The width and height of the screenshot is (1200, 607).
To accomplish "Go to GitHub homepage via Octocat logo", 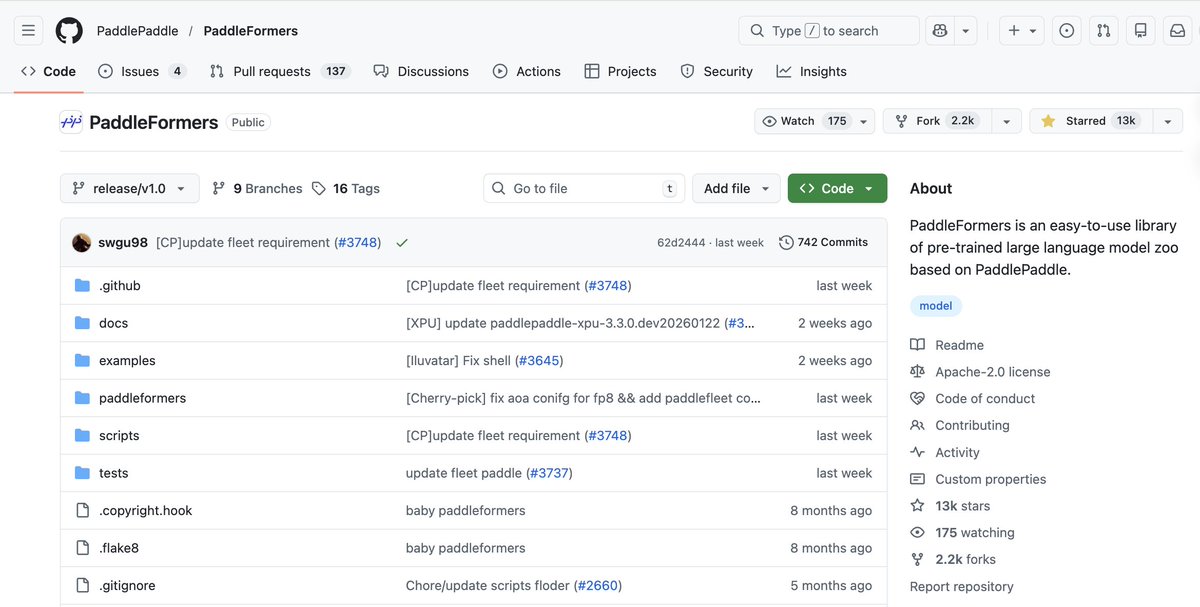I will click(x=69, y=31).
